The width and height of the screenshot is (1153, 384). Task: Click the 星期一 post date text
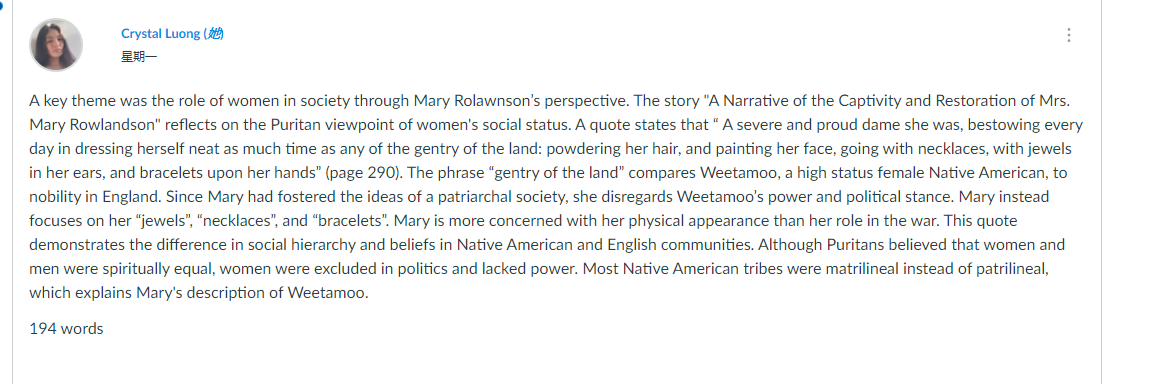click(139, 57)
